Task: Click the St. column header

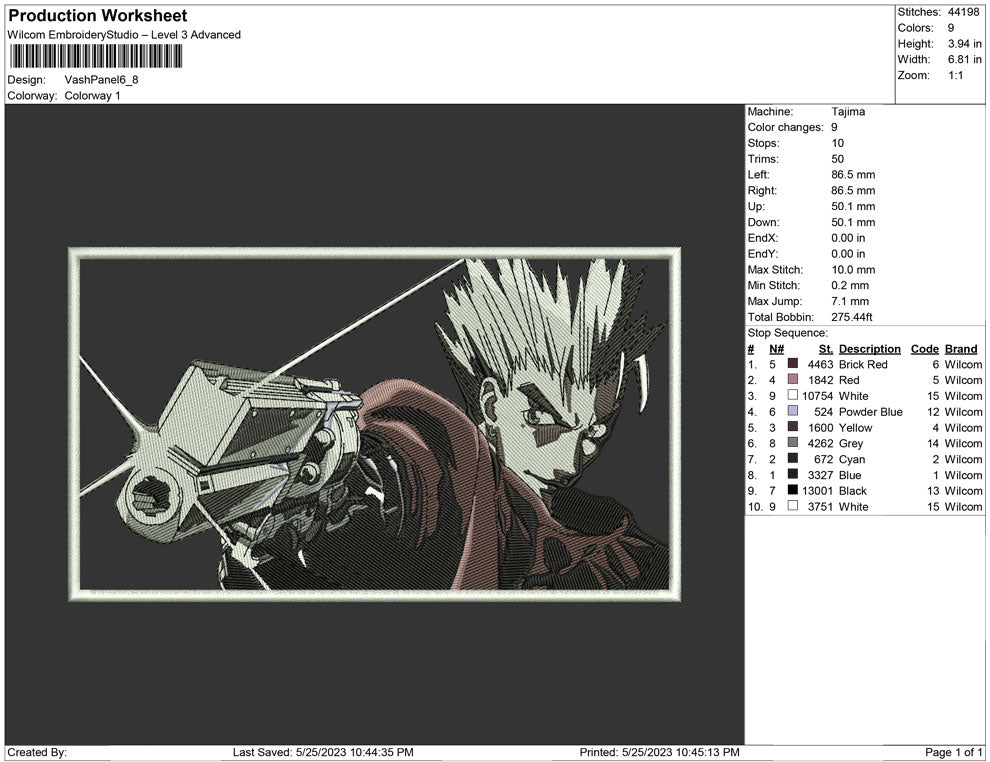Action: [824, 348]
